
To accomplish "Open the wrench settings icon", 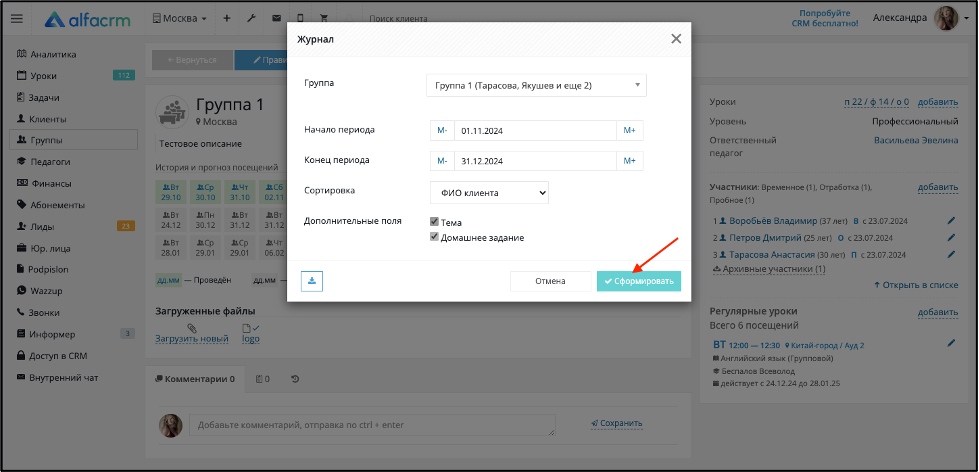I will [x=251, y=19].
